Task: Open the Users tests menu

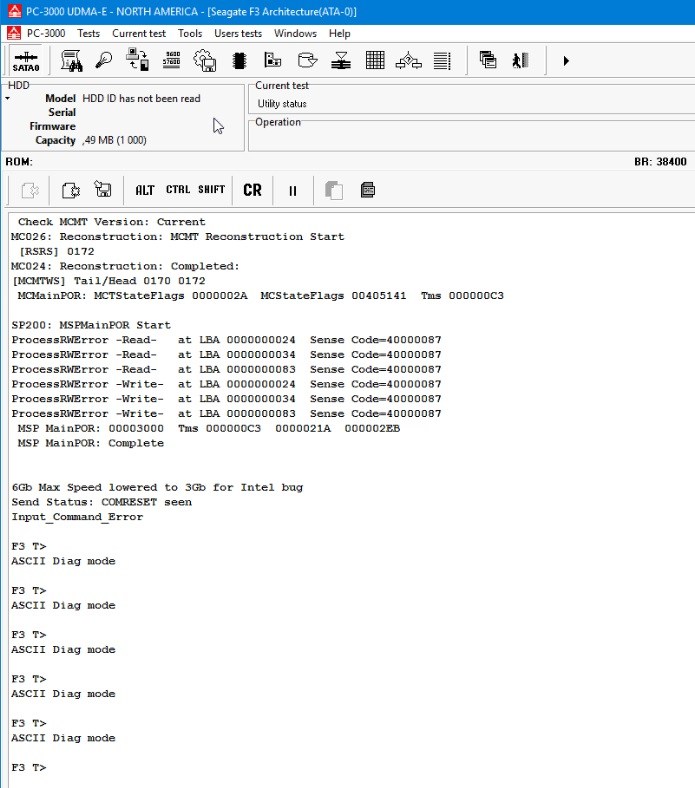Action: 237,33
